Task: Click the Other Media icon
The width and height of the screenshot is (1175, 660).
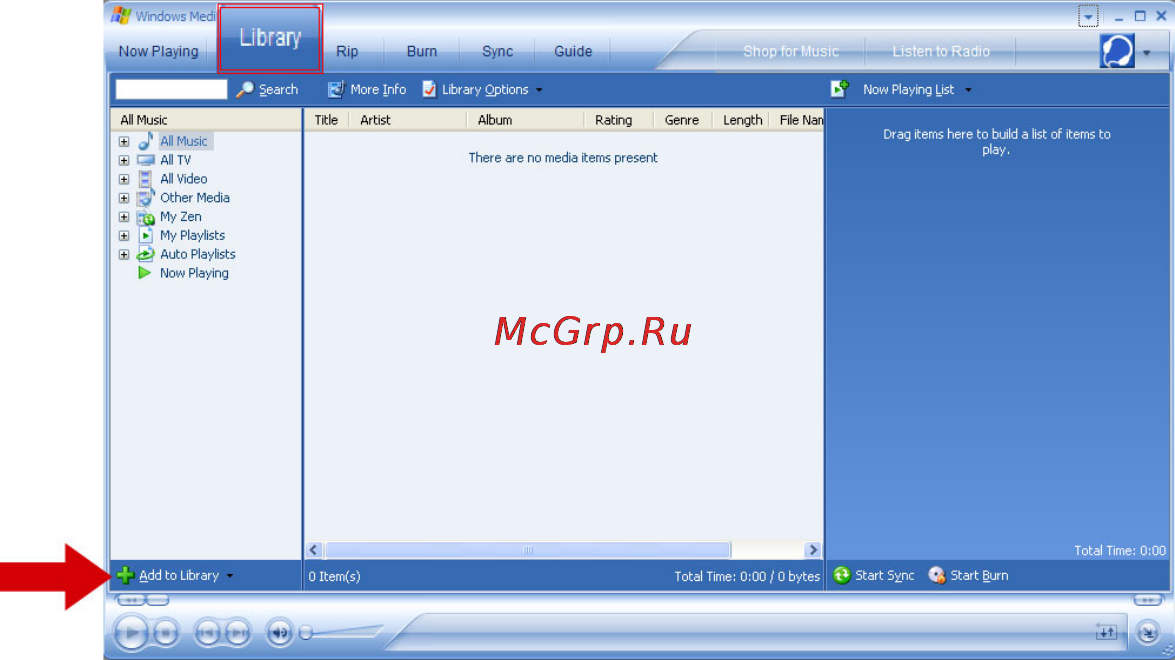Action: 145,198
